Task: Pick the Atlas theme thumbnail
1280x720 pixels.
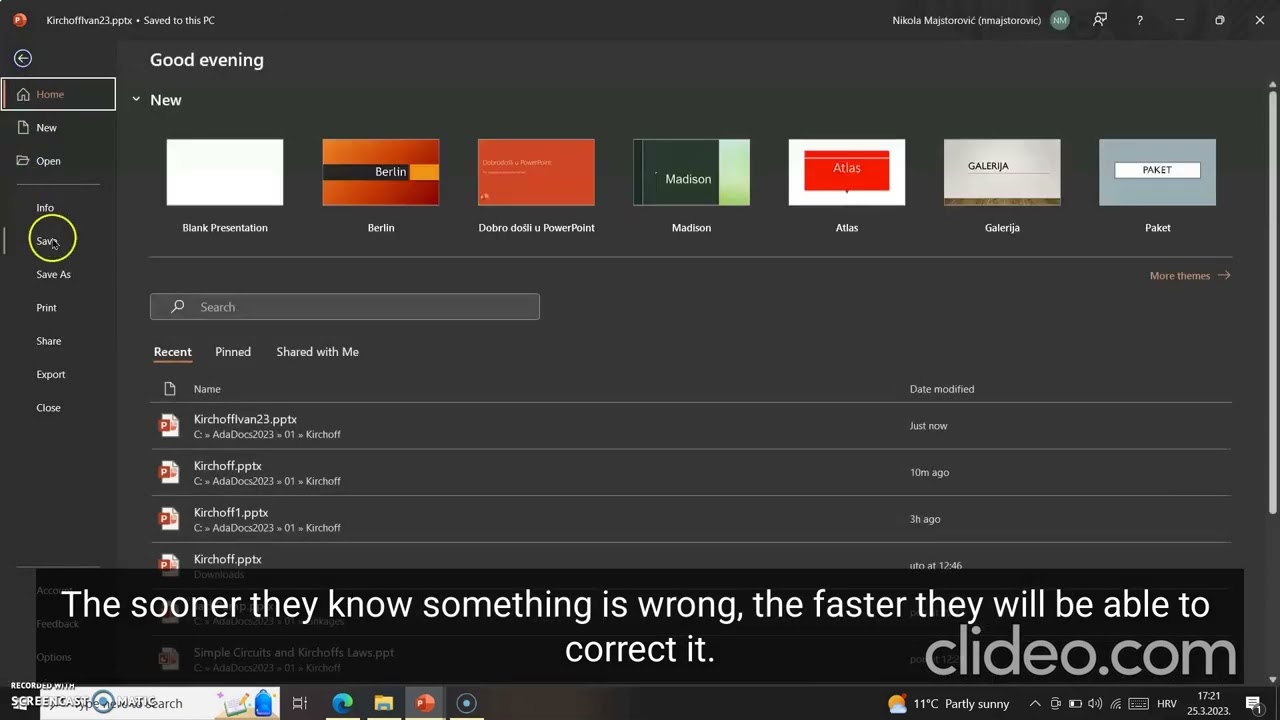Action: click(x=847, y=172)
